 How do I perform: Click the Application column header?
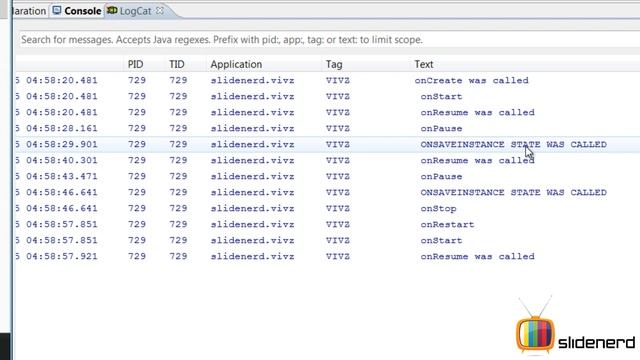[x=236, y=64]
